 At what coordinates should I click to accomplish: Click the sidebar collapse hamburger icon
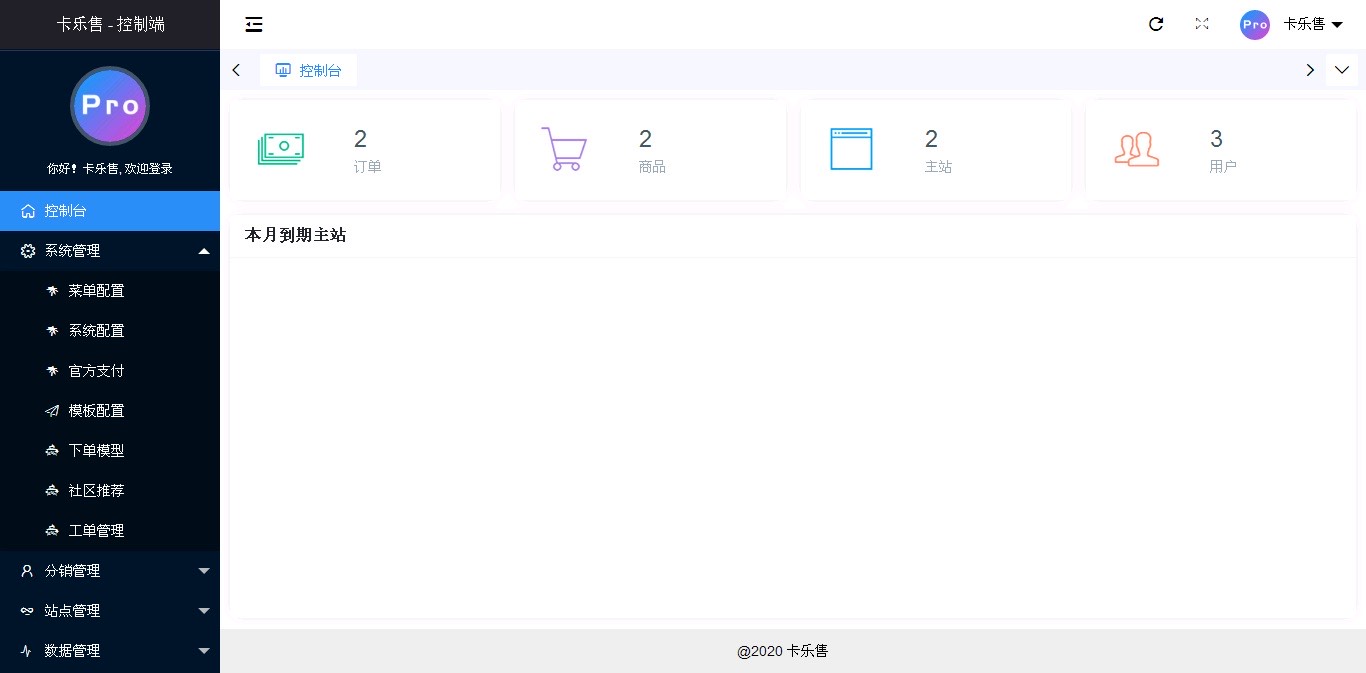[x=253, y=24]
